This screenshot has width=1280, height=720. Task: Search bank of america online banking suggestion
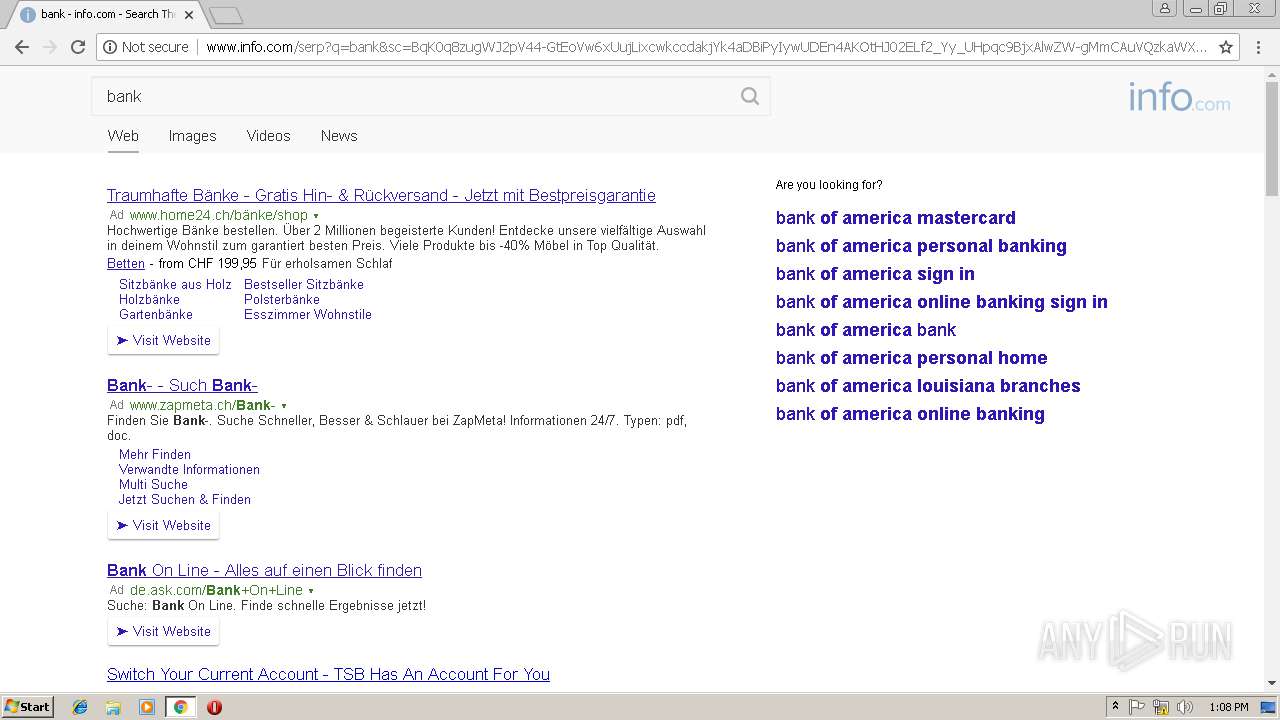pyautogui.click(x=910, y=414)
